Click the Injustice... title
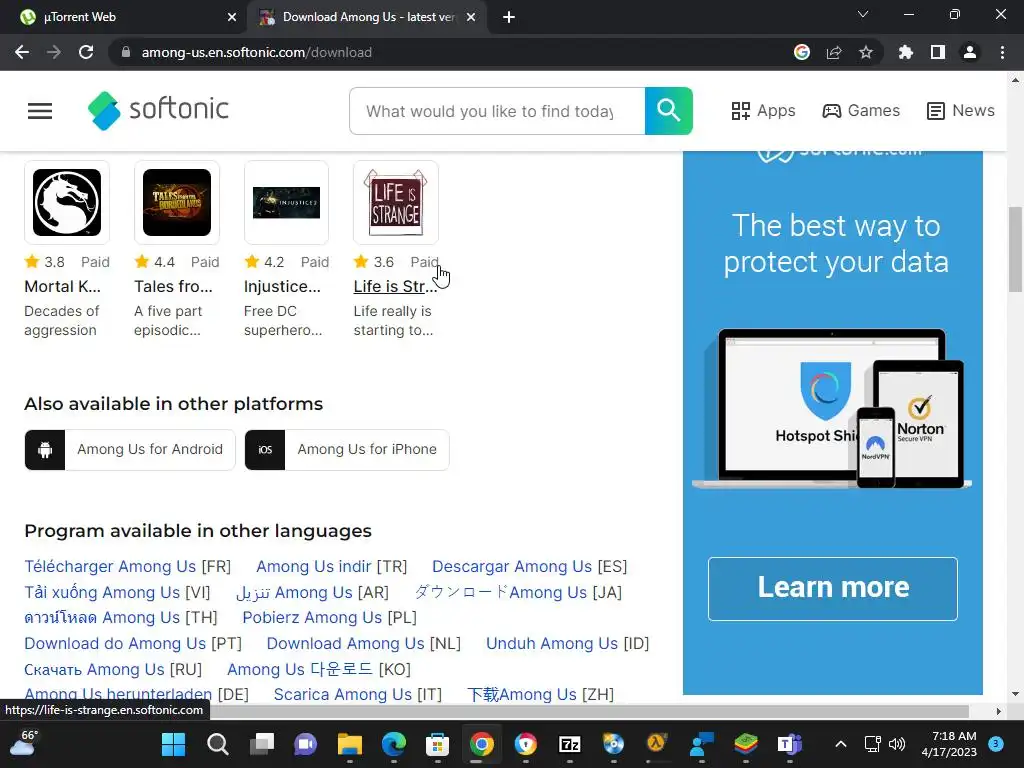The width and height of the screenshot is (1024, 768). tap(282, 287)
